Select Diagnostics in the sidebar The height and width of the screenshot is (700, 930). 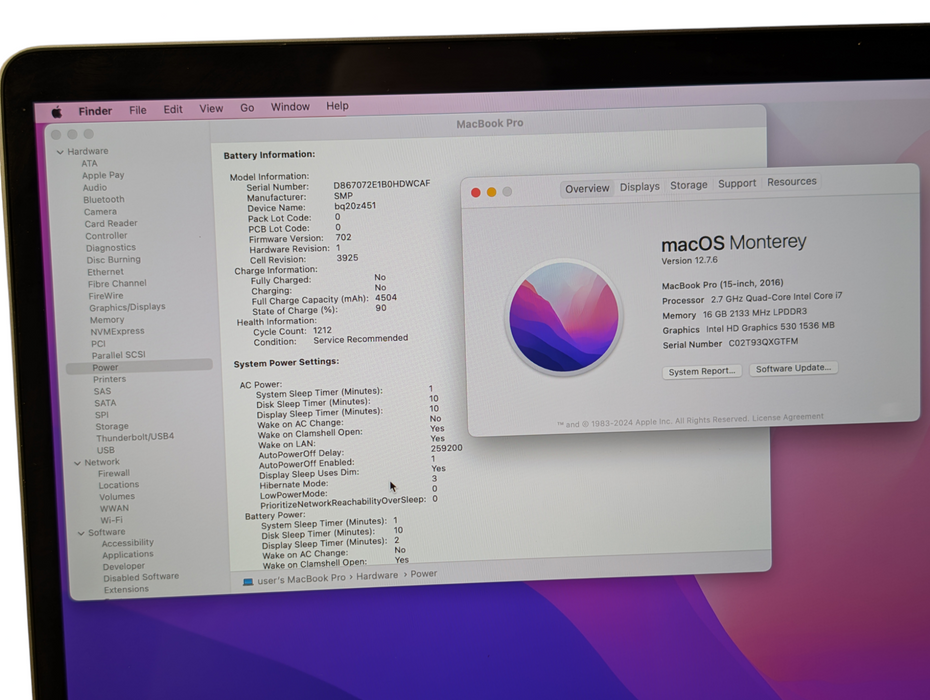point(110,248)
